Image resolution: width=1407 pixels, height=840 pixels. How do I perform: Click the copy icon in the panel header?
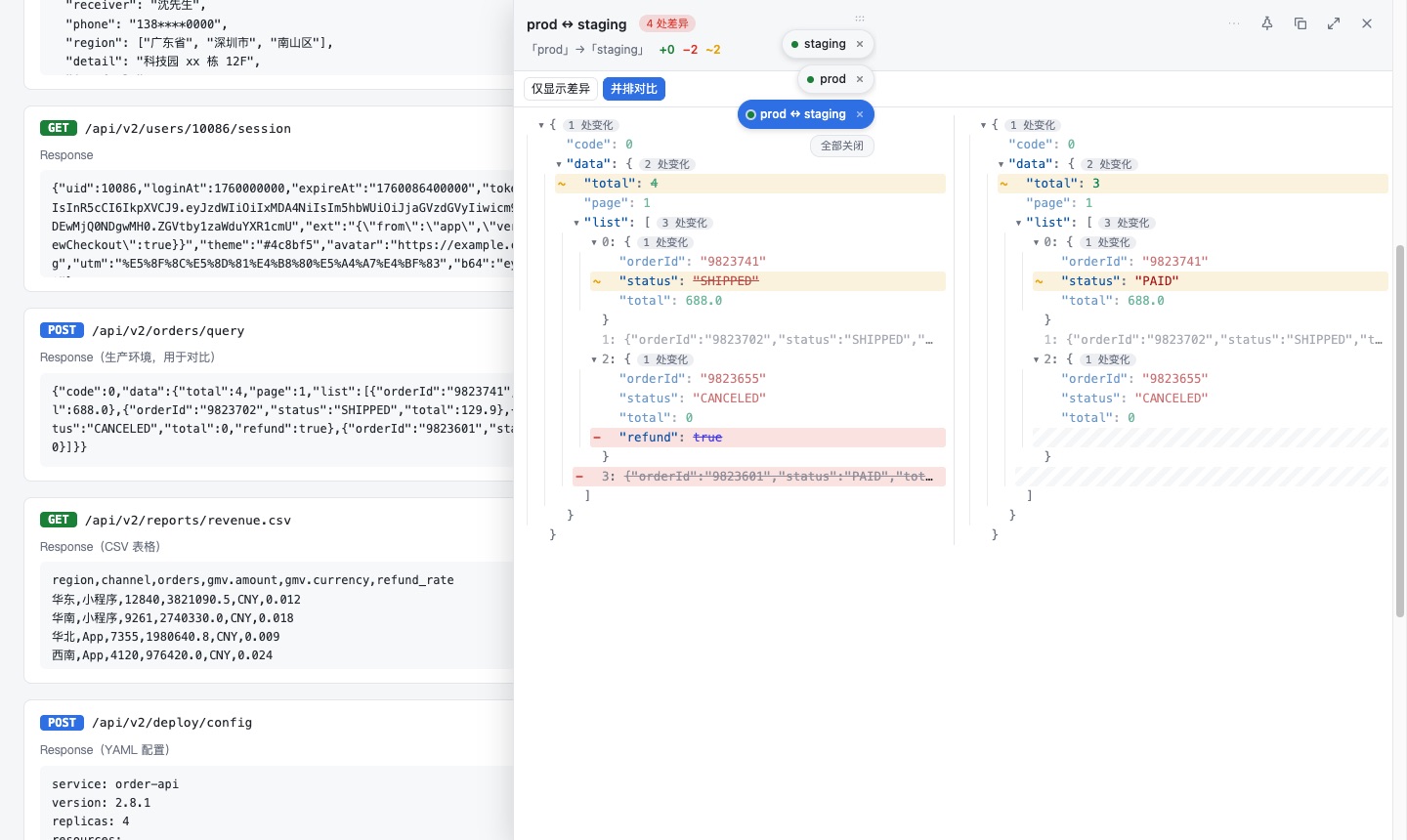click(1300, 23)
